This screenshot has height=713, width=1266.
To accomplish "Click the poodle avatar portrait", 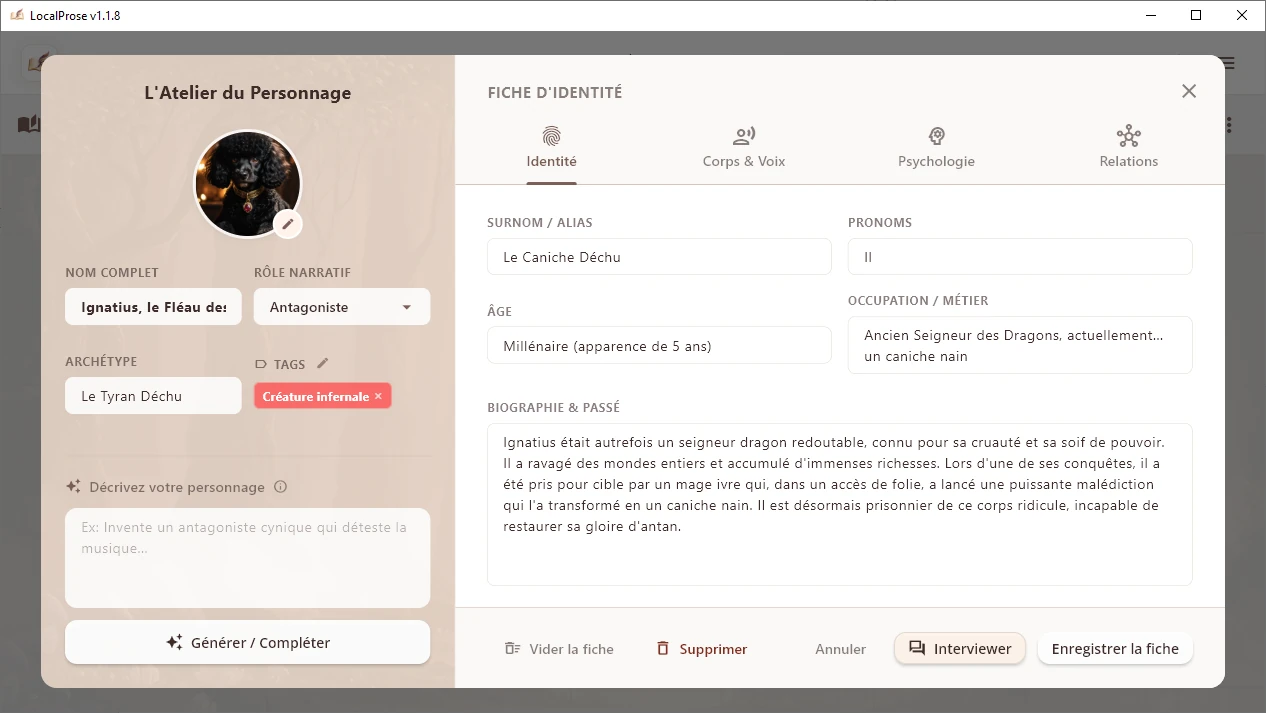I will pyautogui.click(x=246, y=182).
